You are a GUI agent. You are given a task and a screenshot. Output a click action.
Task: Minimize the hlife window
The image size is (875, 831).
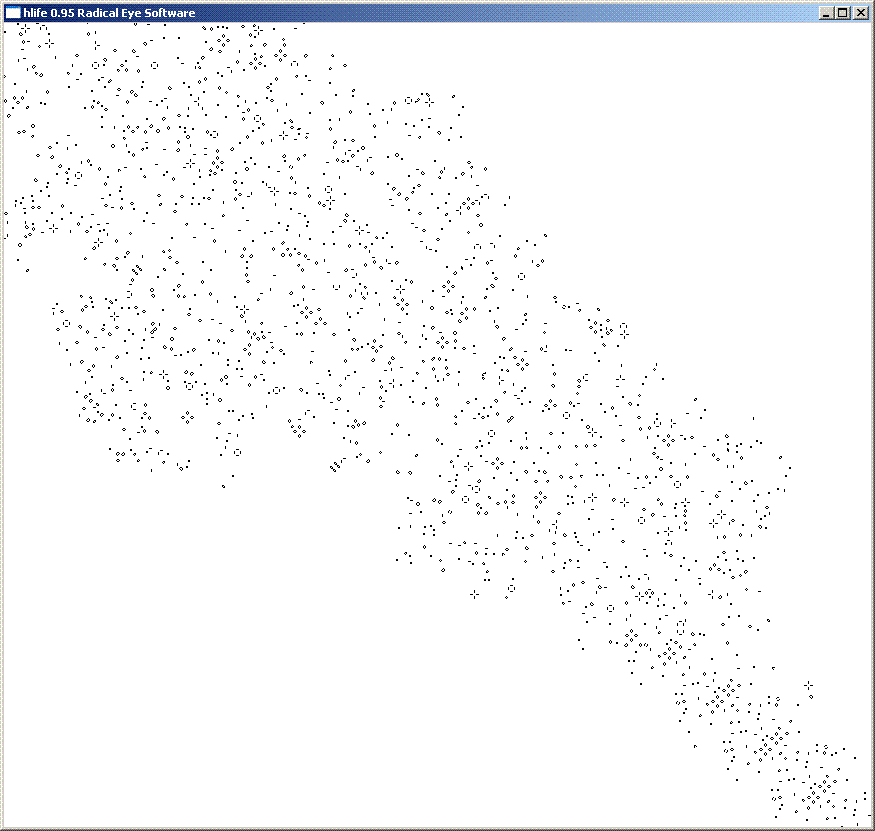click(x=827, y=13)
